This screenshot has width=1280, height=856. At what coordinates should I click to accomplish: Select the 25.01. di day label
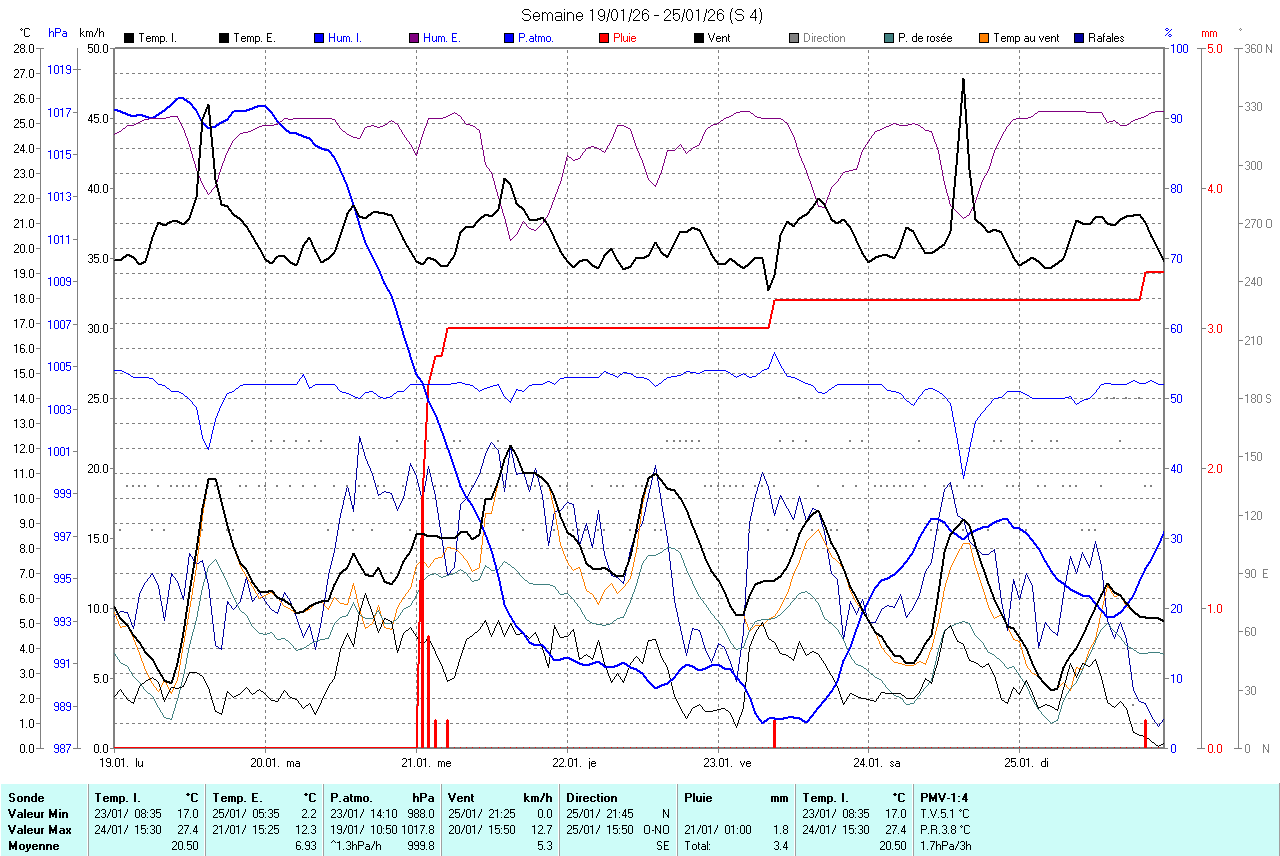pos(1030,762)
